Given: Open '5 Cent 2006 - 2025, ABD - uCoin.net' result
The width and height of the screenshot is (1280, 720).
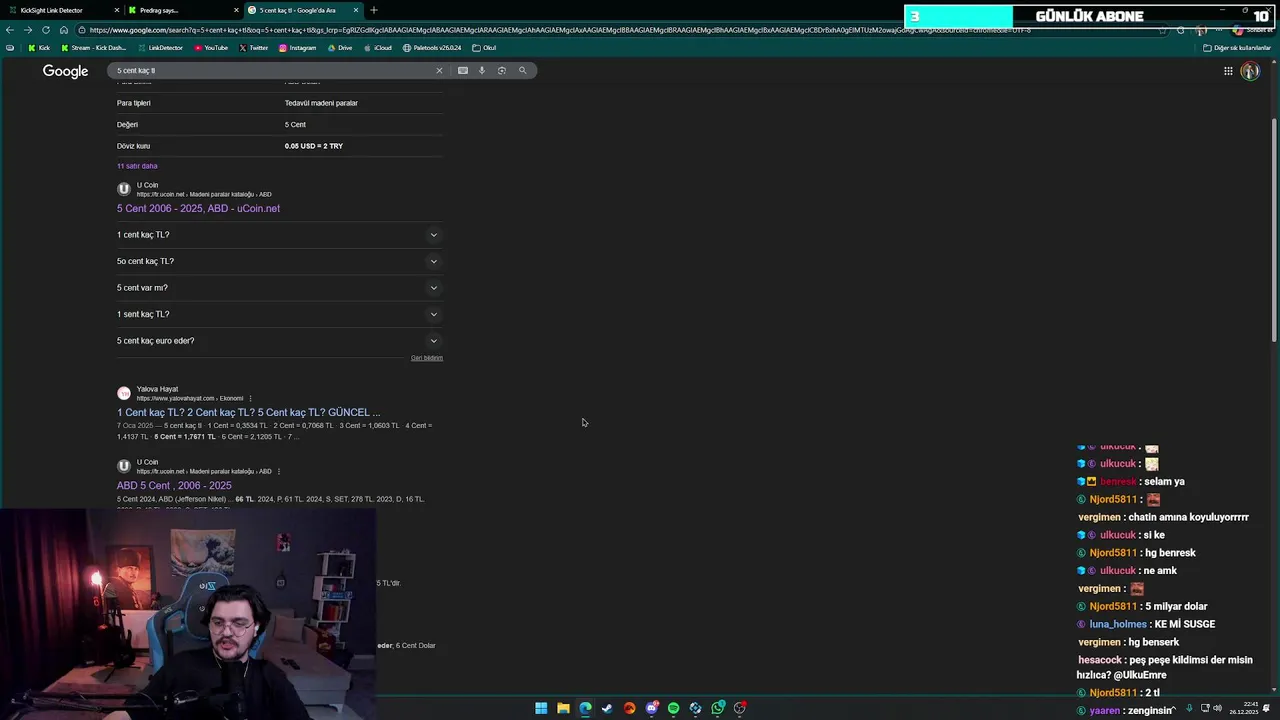Looking at the screenshot, I should click(198, 209).
